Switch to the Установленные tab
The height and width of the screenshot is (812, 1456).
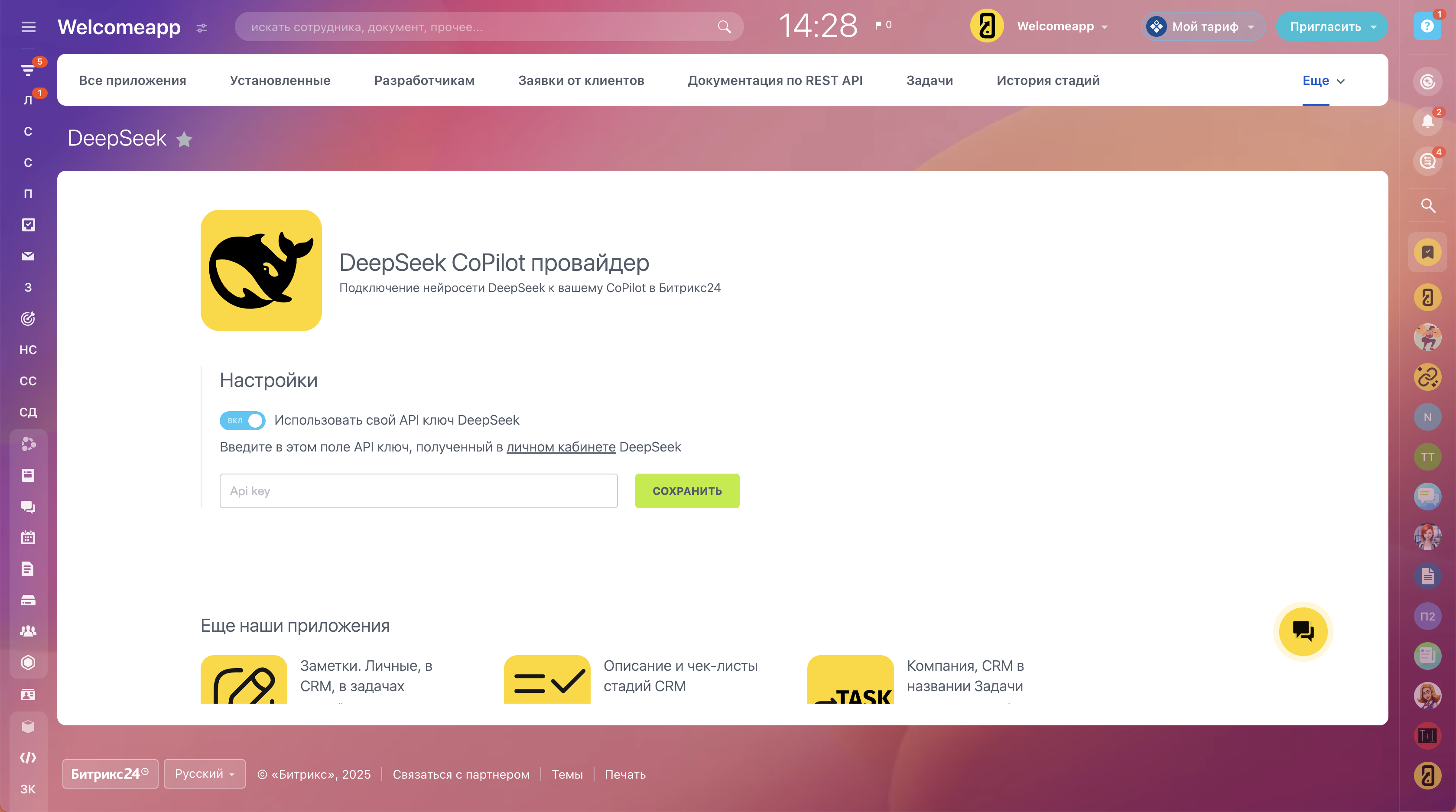point(280,81)
